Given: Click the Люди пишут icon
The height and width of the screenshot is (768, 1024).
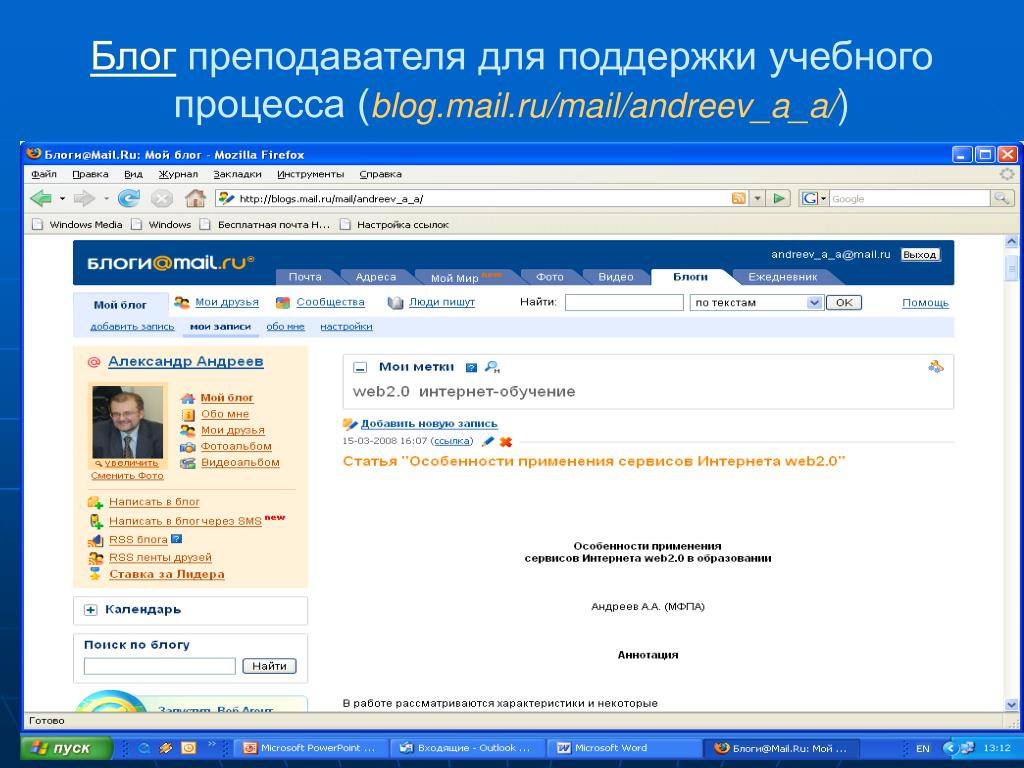Looking at the screenshot, I should pyautogui.click(x=395, y=302).
